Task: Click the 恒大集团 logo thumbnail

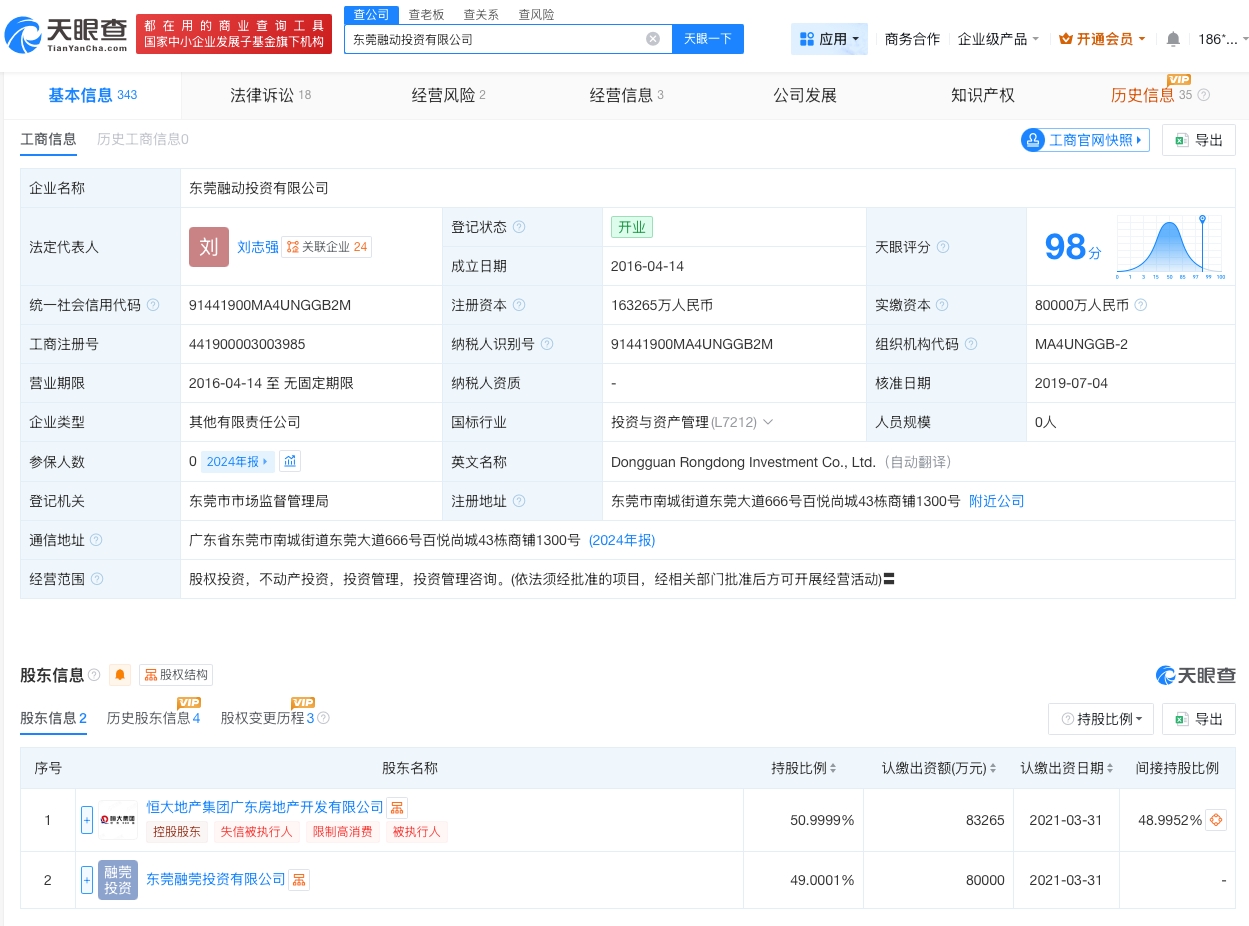Action: (x=118, y=819)
